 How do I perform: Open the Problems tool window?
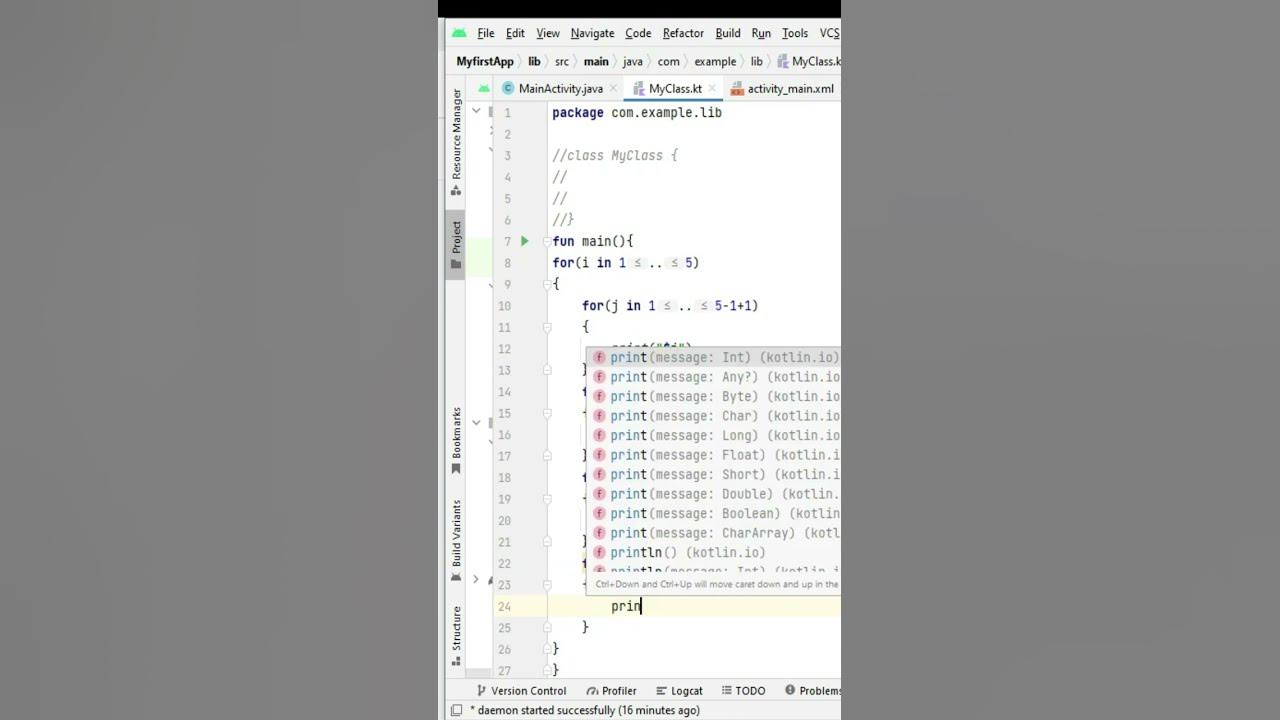point(813,691)
